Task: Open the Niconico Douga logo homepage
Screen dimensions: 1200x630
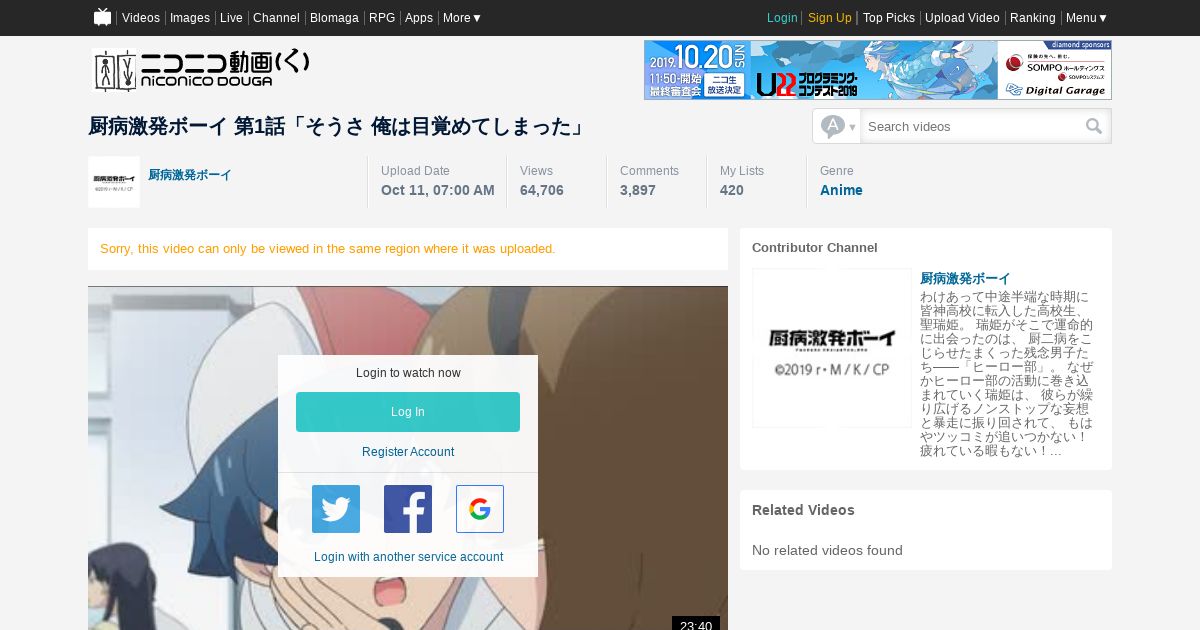Action: (201, 70)
